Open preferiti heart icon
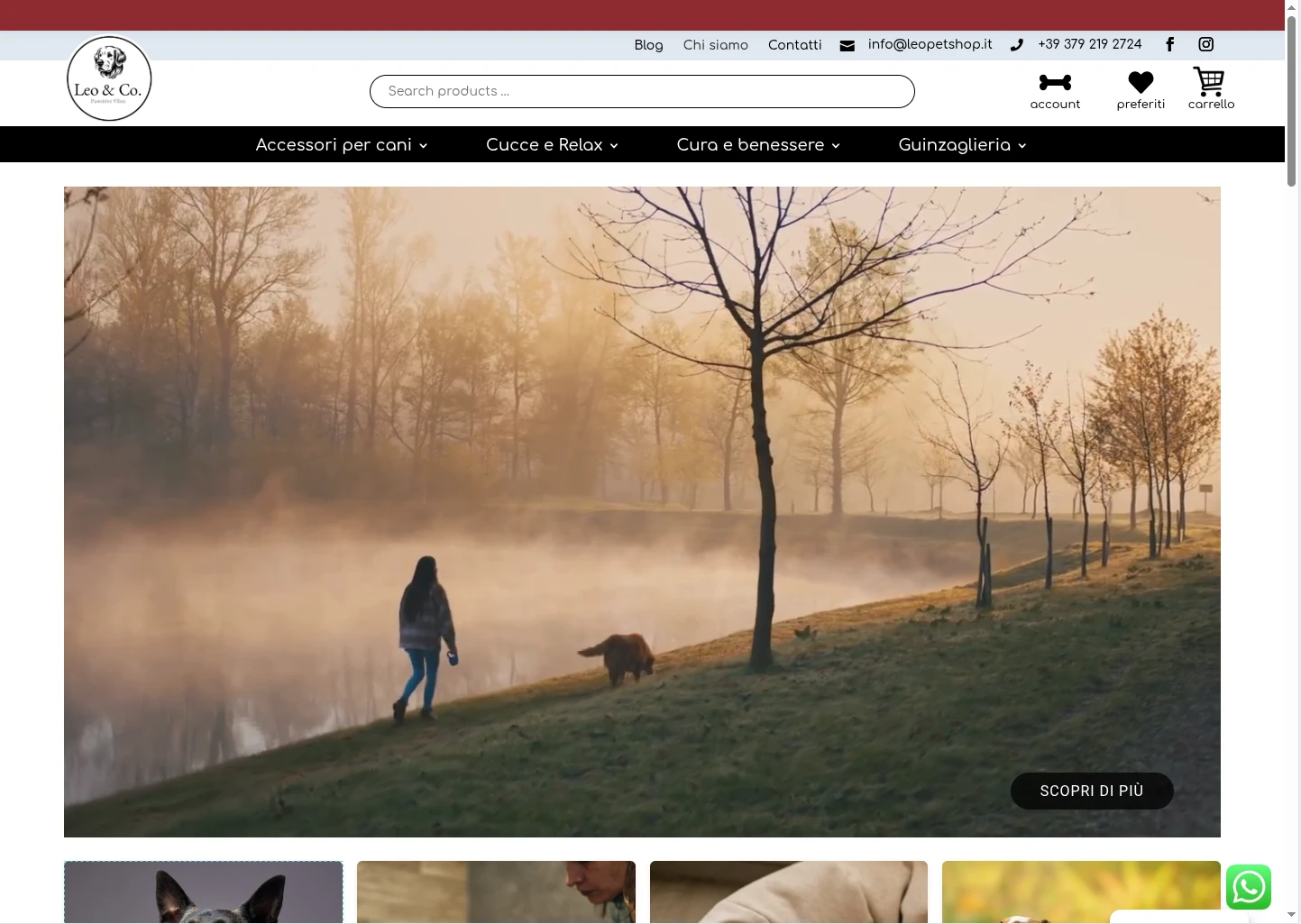The height and width of the screenshot is (924, 1301). point(1141,83)
